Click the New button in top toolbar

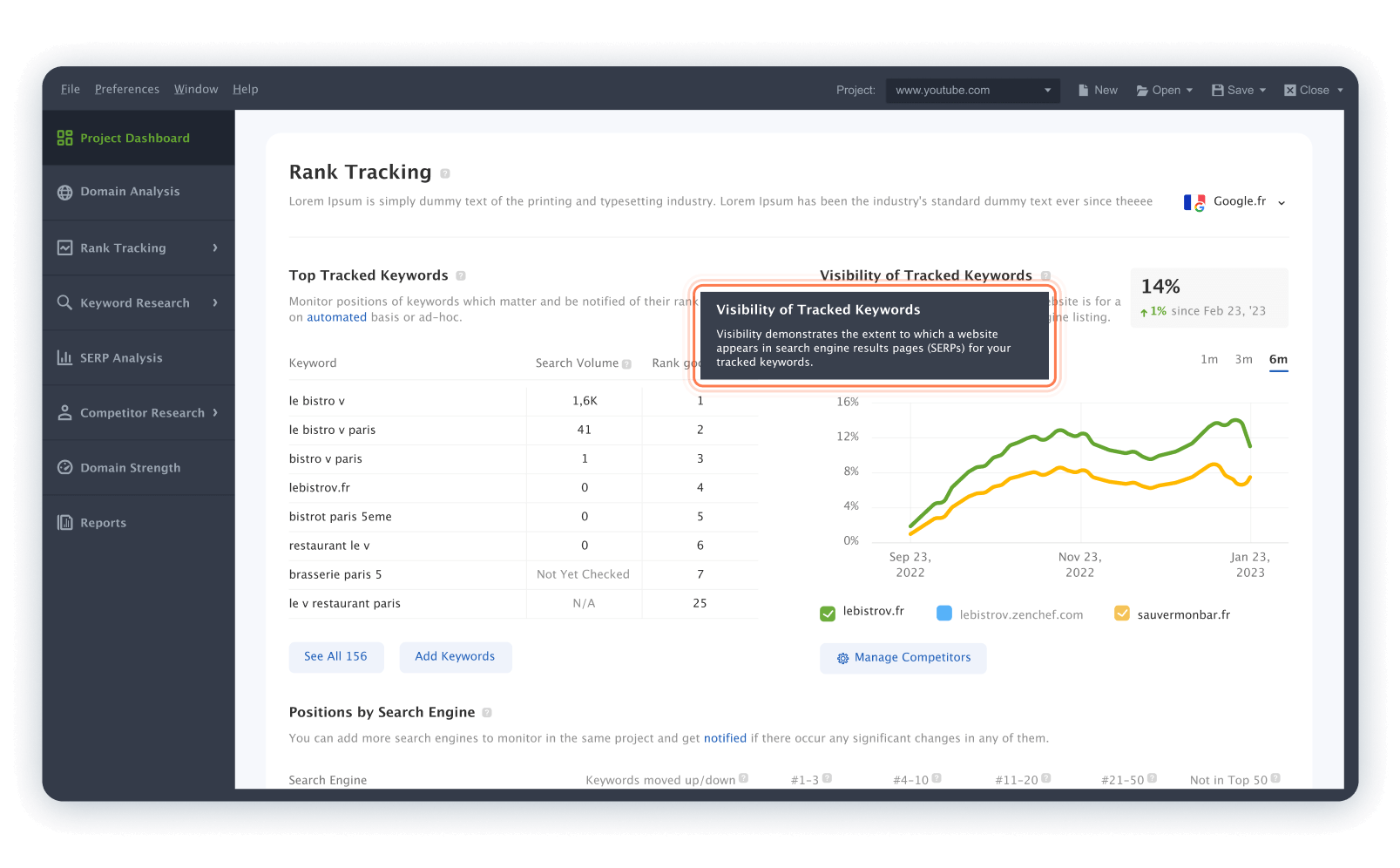[1098, 90]
